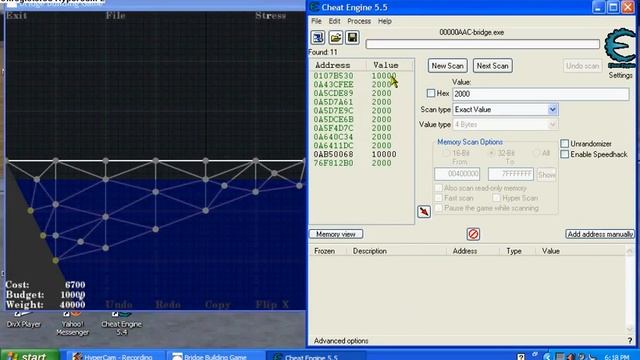The image size is (640, 360).
Task: Open the Value type dropdown
Action: [x=552, y=124]
